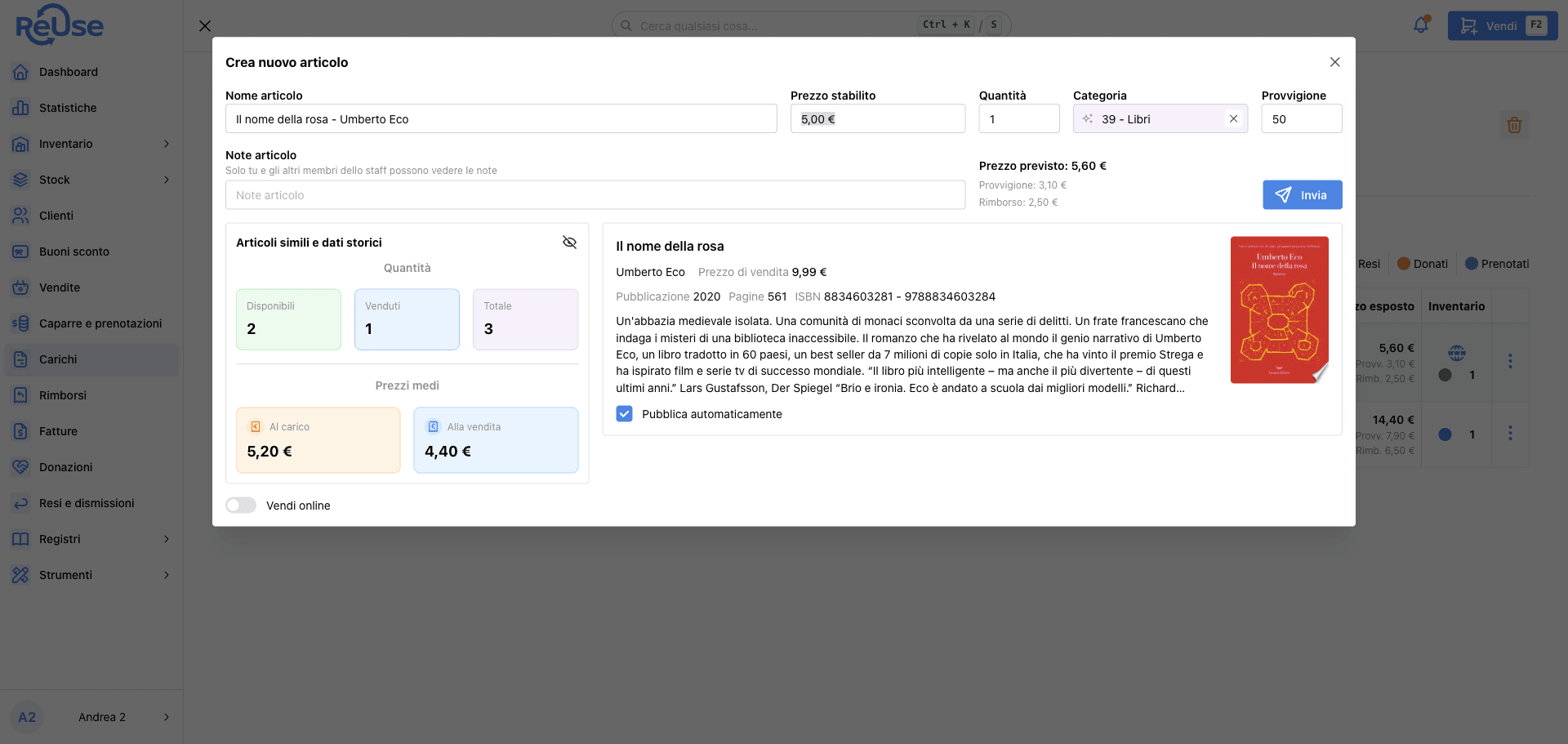Click the Clienti people icon
Screen dimensions: 1568x744
coord(20,216)
